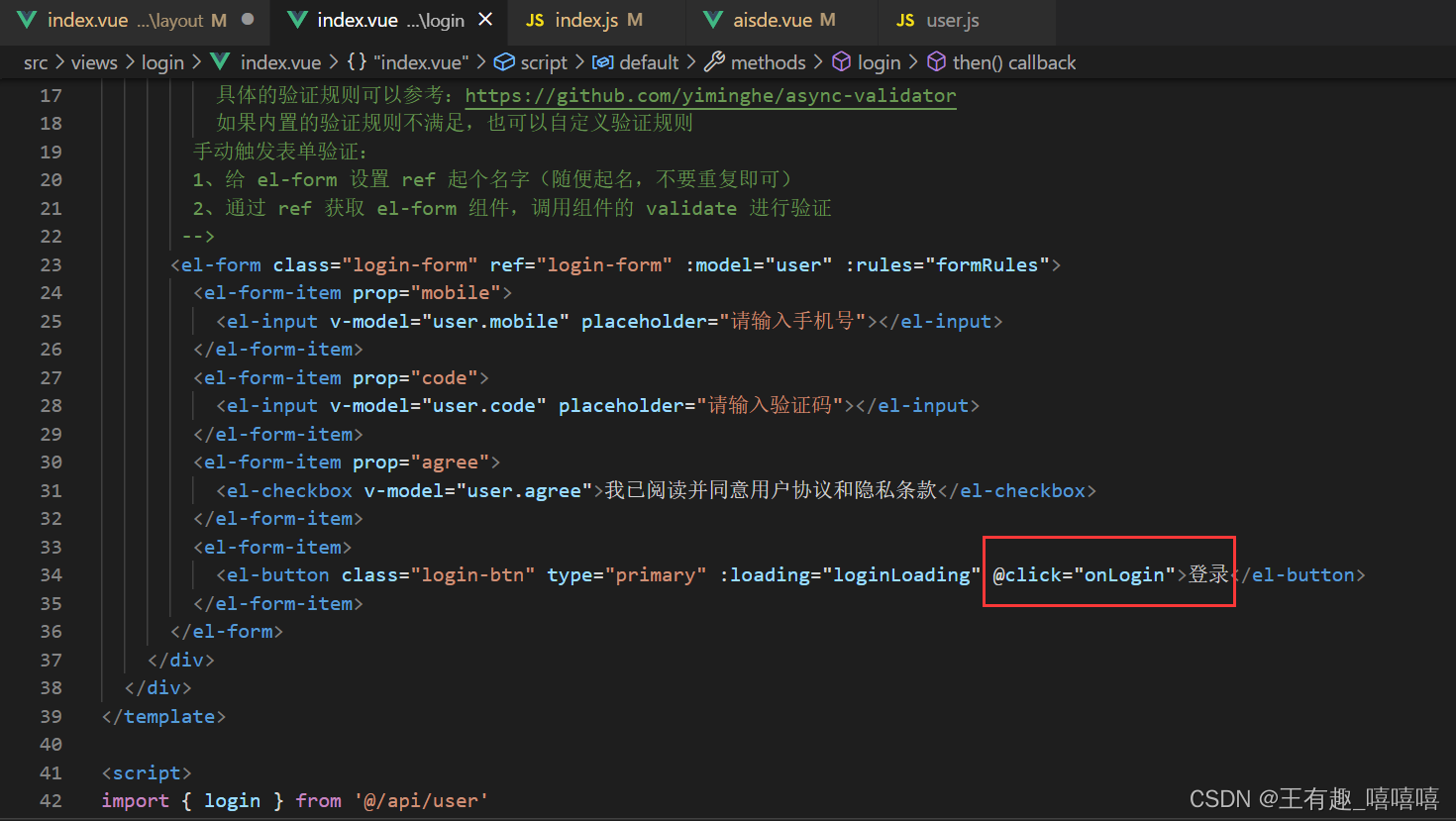The width and height of the screenshot is (1456, 821).
Task: Click the script opening tag on line 41
Action: (x=147, y=773)
